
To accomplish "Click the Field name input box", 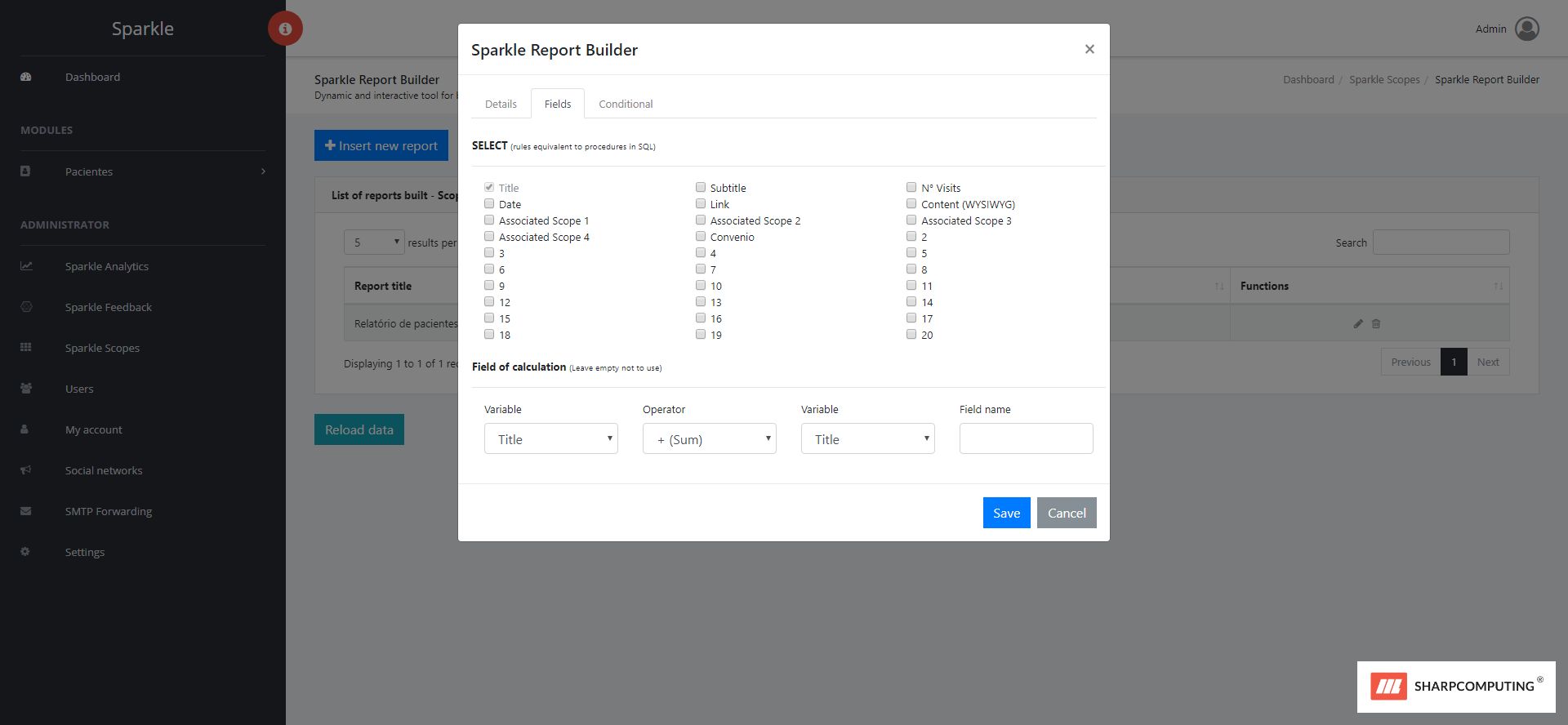I will click(x=1026, y=439).
